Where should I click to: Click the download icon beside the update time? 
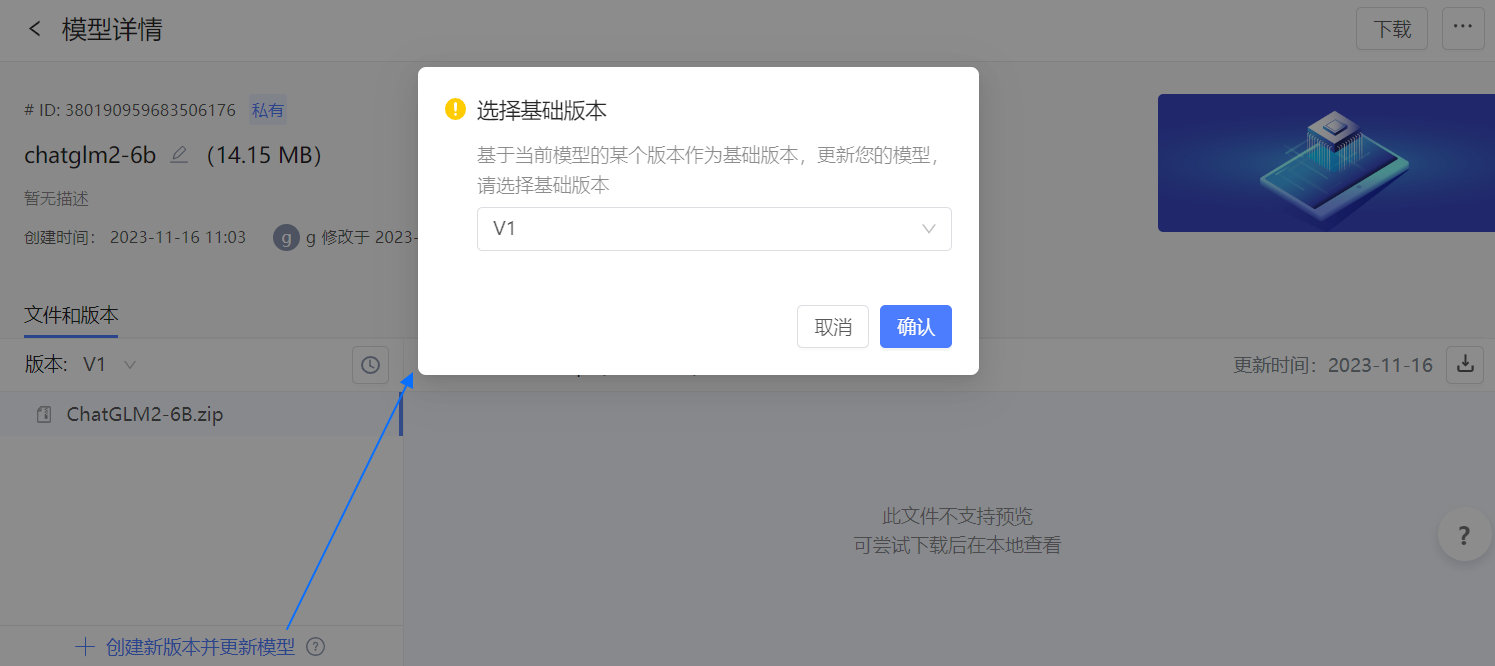pyautogui.click(x=1465, y=365)
